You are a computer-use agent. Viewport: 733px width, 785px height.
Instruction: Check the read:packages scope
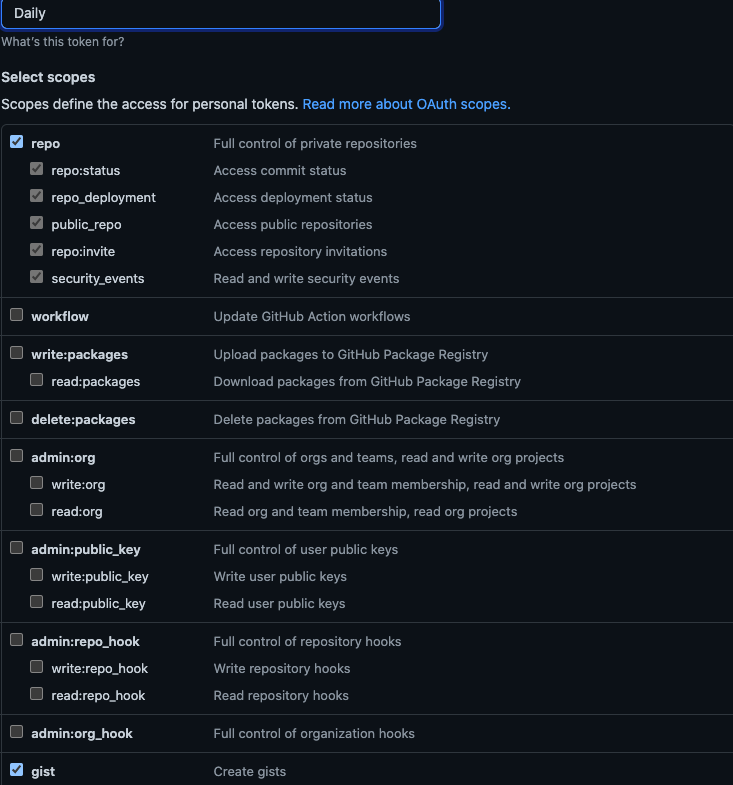point(37,380)
